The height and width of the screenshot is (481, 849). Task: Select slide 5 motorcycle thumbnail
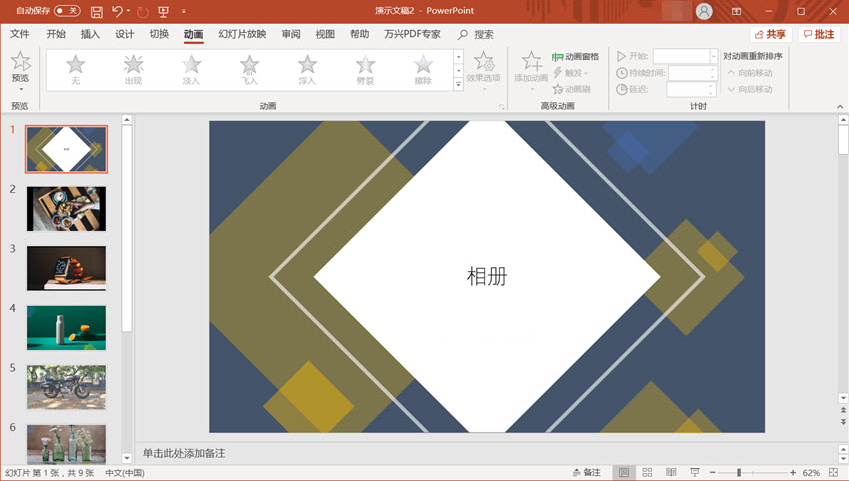[x=67, y=387]
